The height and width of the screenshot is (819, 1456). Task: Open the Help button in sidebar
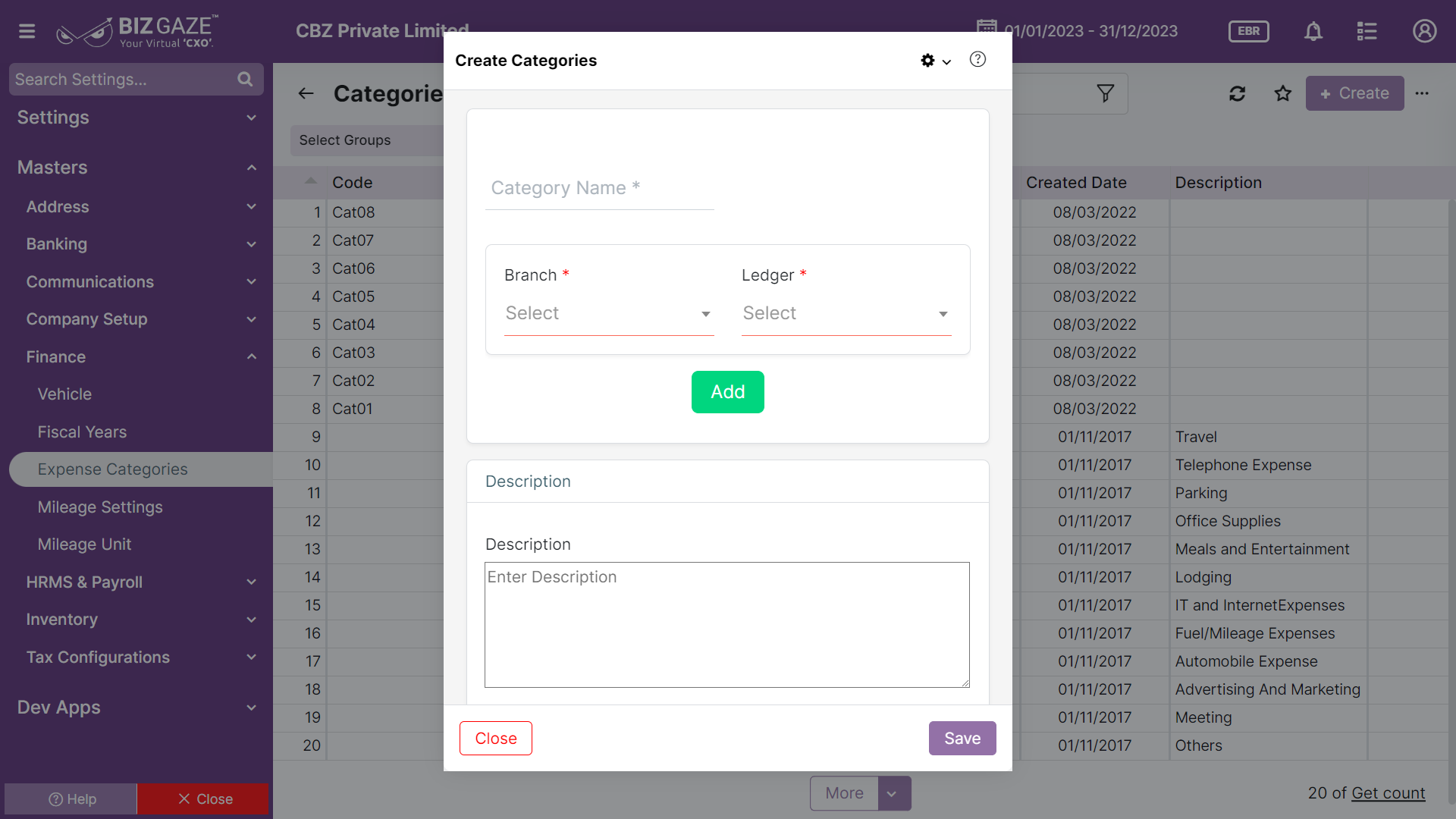71,799
